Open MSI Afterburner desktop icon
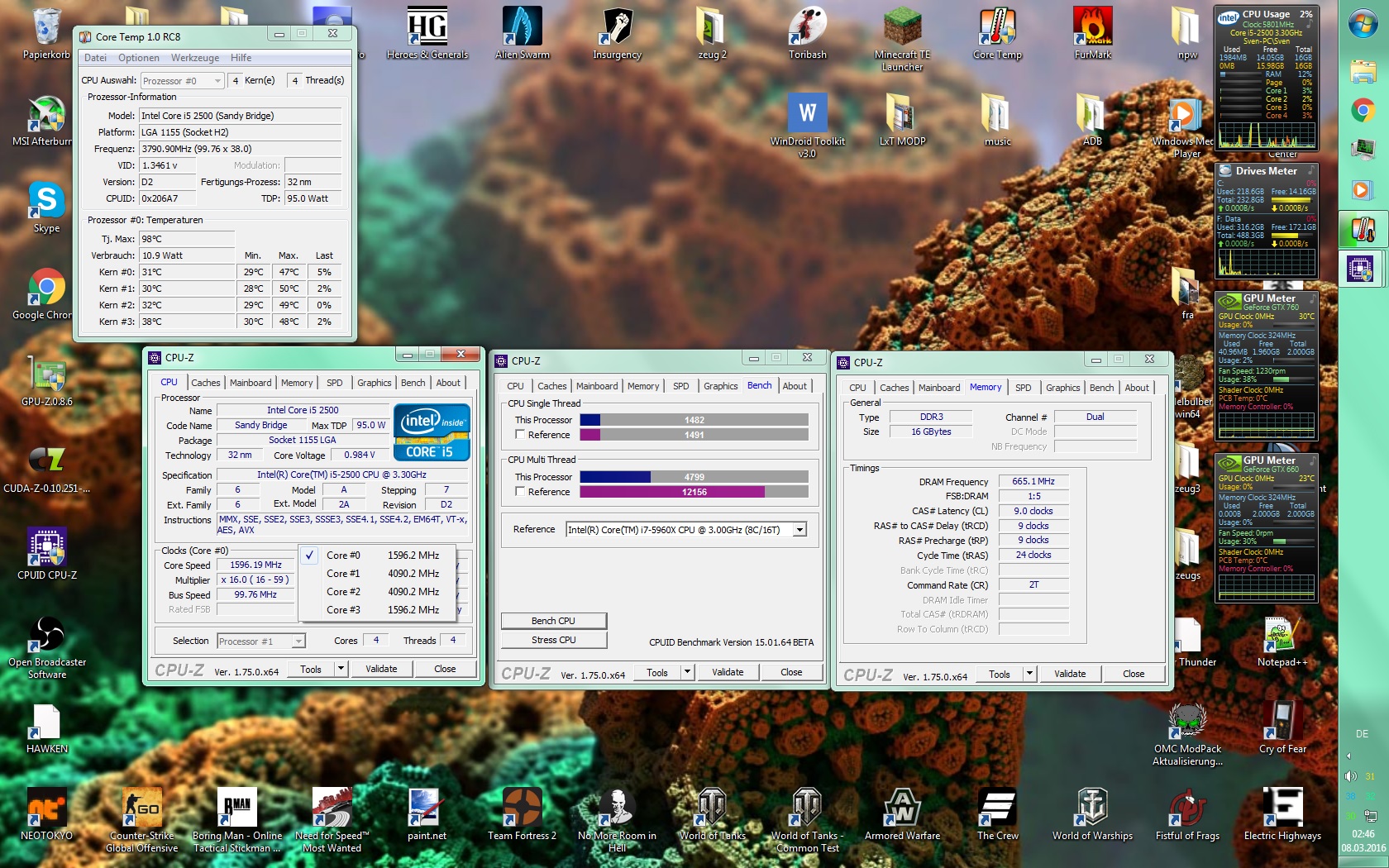Screen dimensions: 1389x868 tap(46, 121)
